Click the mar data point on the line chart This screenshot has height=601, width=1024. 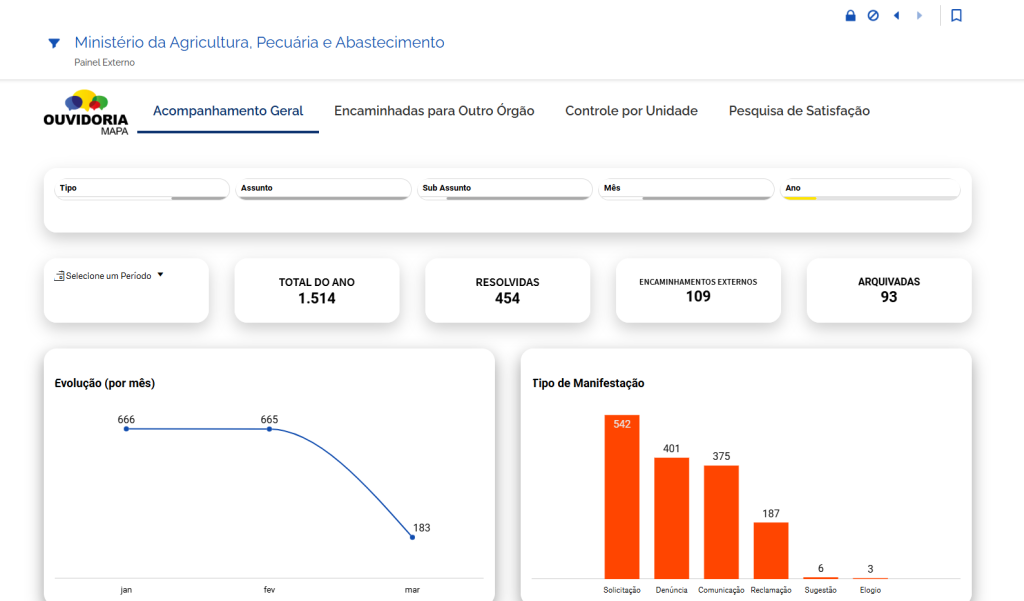[412, 537]
